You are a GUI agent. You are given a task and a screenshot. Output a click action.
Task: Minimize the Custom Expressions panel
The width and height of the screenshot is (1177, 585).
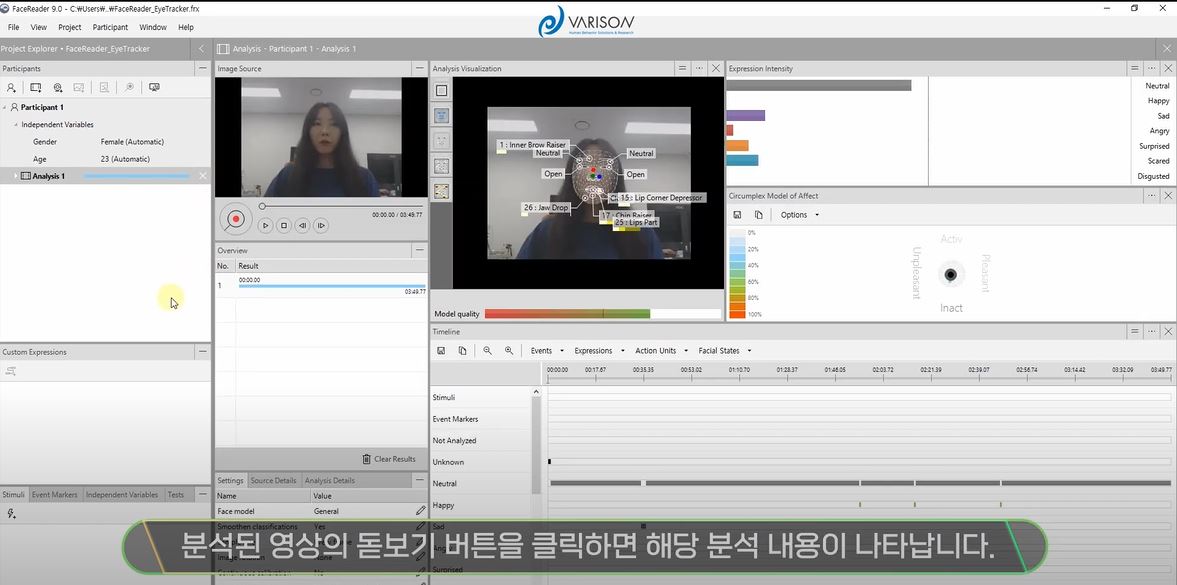(201, 351)
